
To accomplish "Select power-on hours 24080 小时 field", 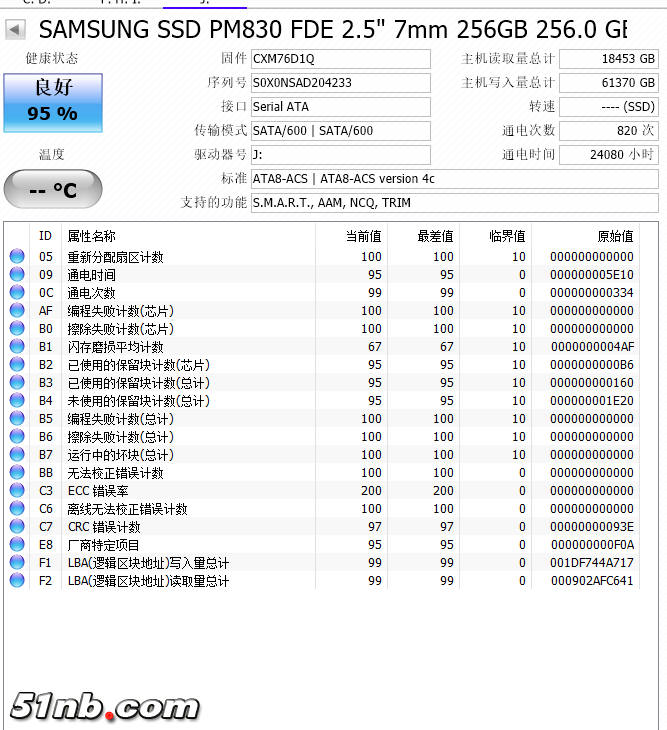I will [x=609, y=155].
